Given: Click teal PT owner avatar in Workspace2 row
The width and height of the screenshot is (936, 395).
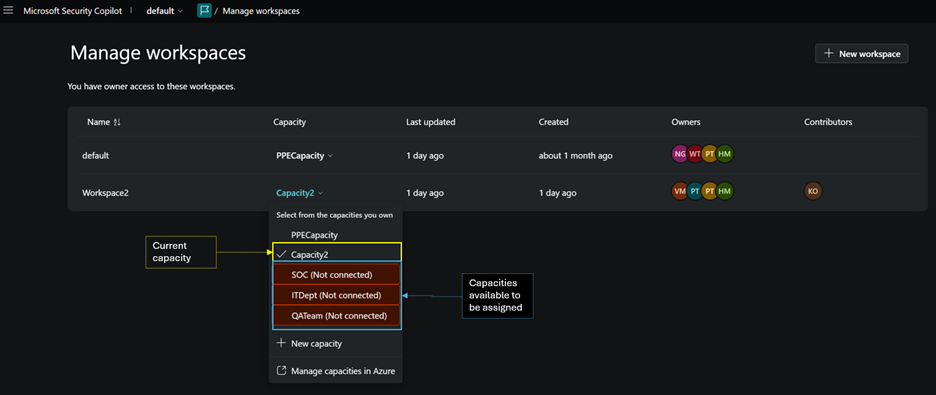Looking at the screenshot, I should pos(695,192).
